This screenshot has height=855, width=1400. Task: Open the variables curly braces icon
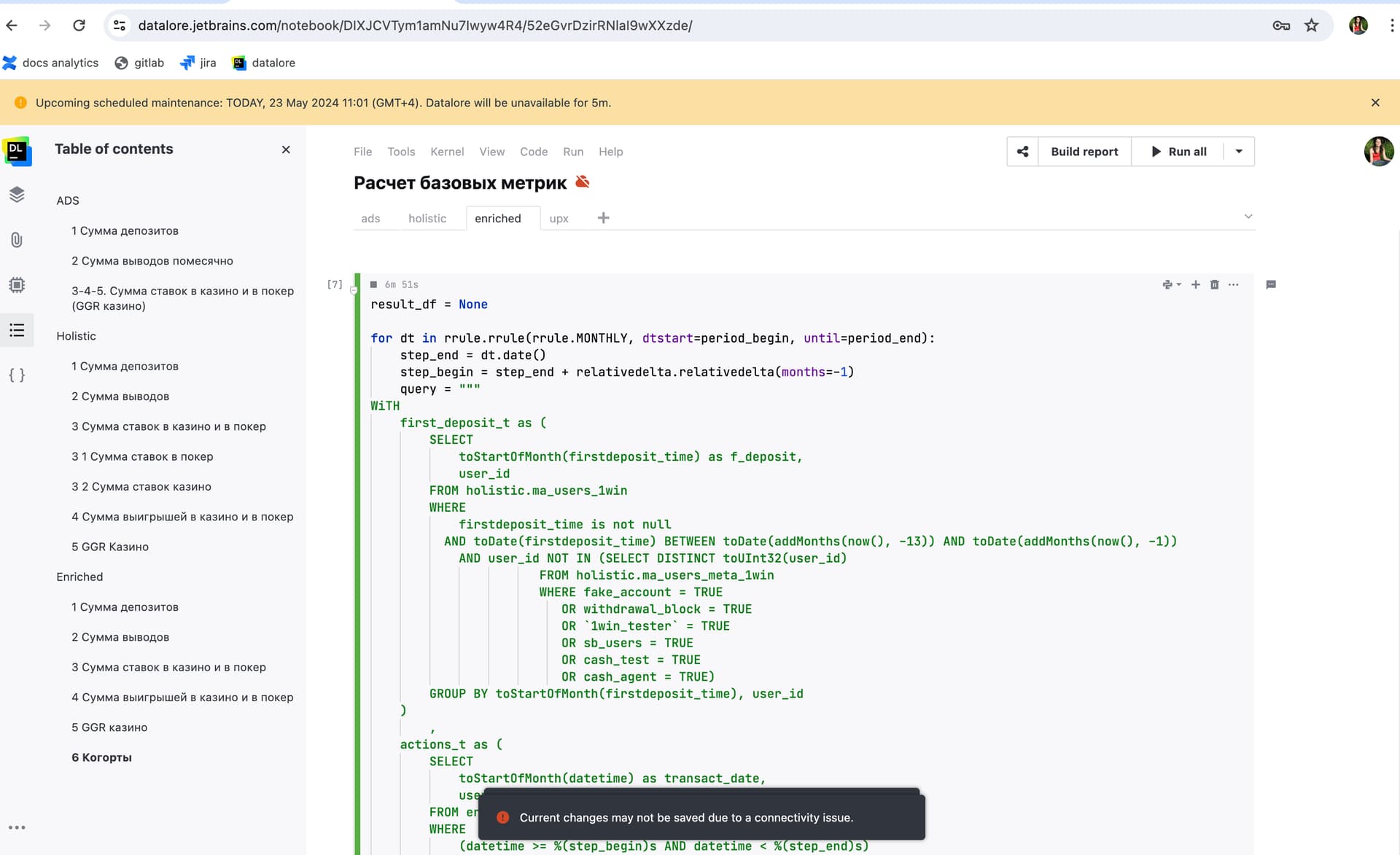pos(17,375)
